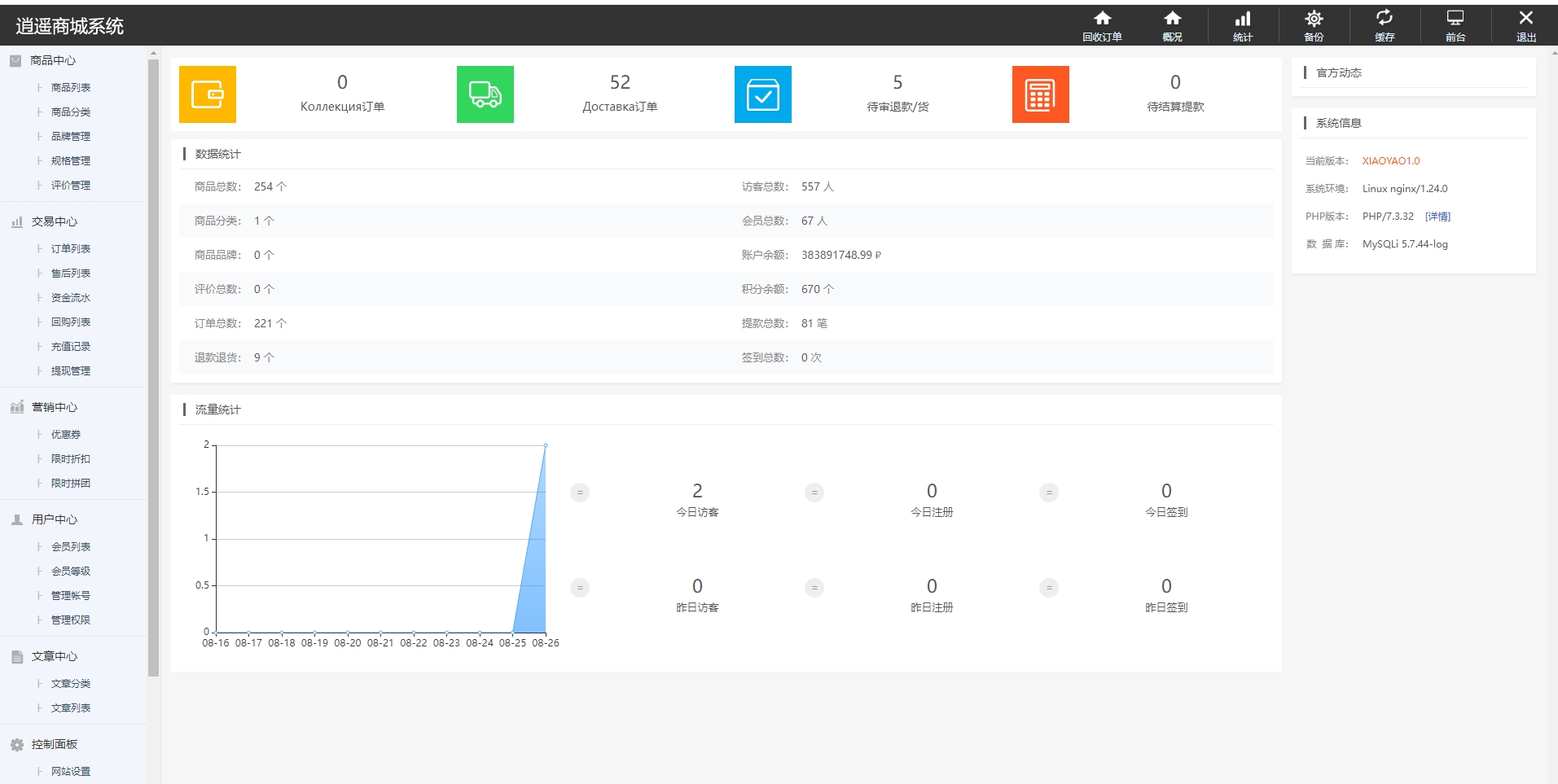Click the orange calculator withdrawal icon
The width and height of the screenshot is (1558, 784).
(x=1040, y=94)
